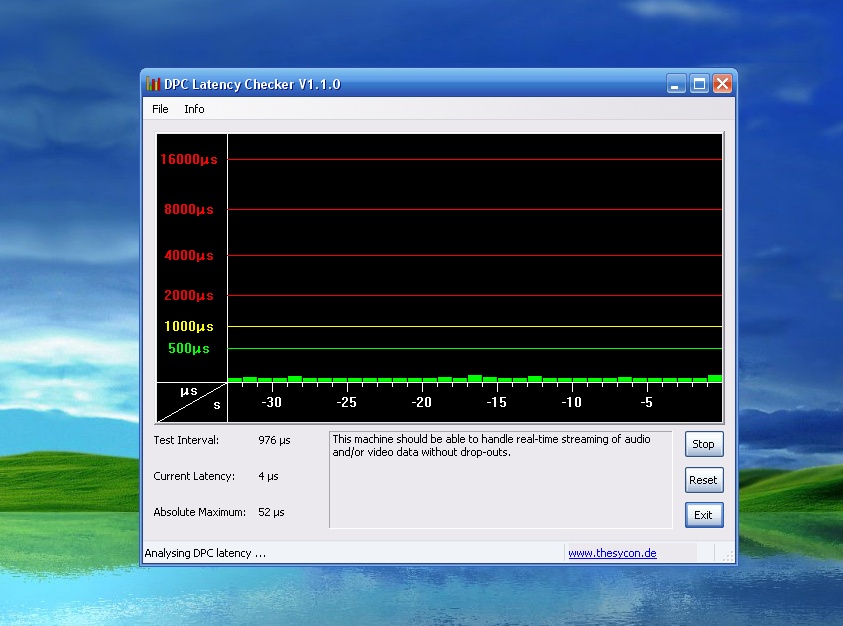
Task: Click the -15 seconds mark on the time axis
Action: pos(496,403)
